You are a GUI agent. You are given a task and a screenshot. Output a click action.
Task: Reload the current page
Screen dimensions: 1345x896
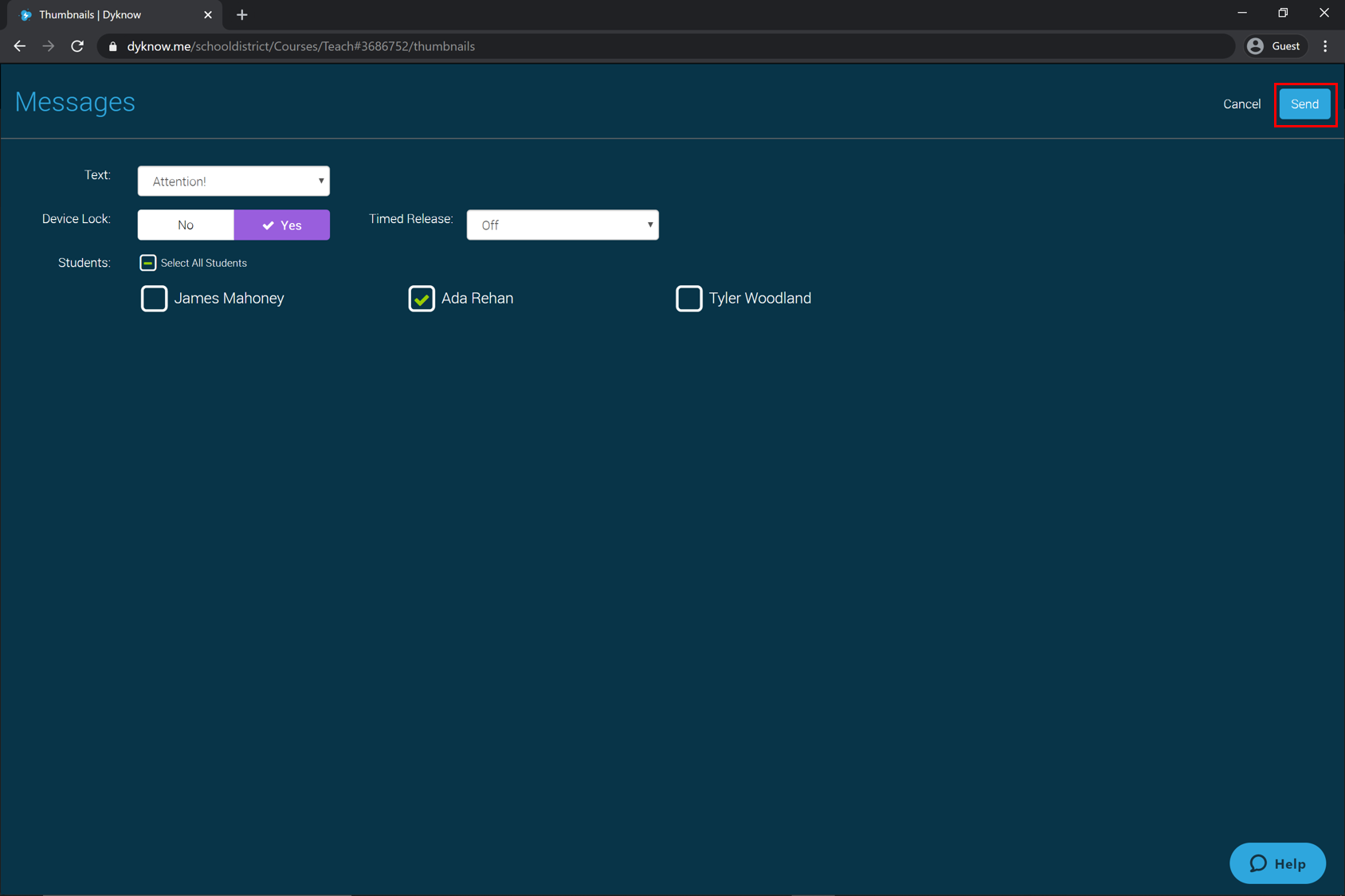click(x=77, y=46)
